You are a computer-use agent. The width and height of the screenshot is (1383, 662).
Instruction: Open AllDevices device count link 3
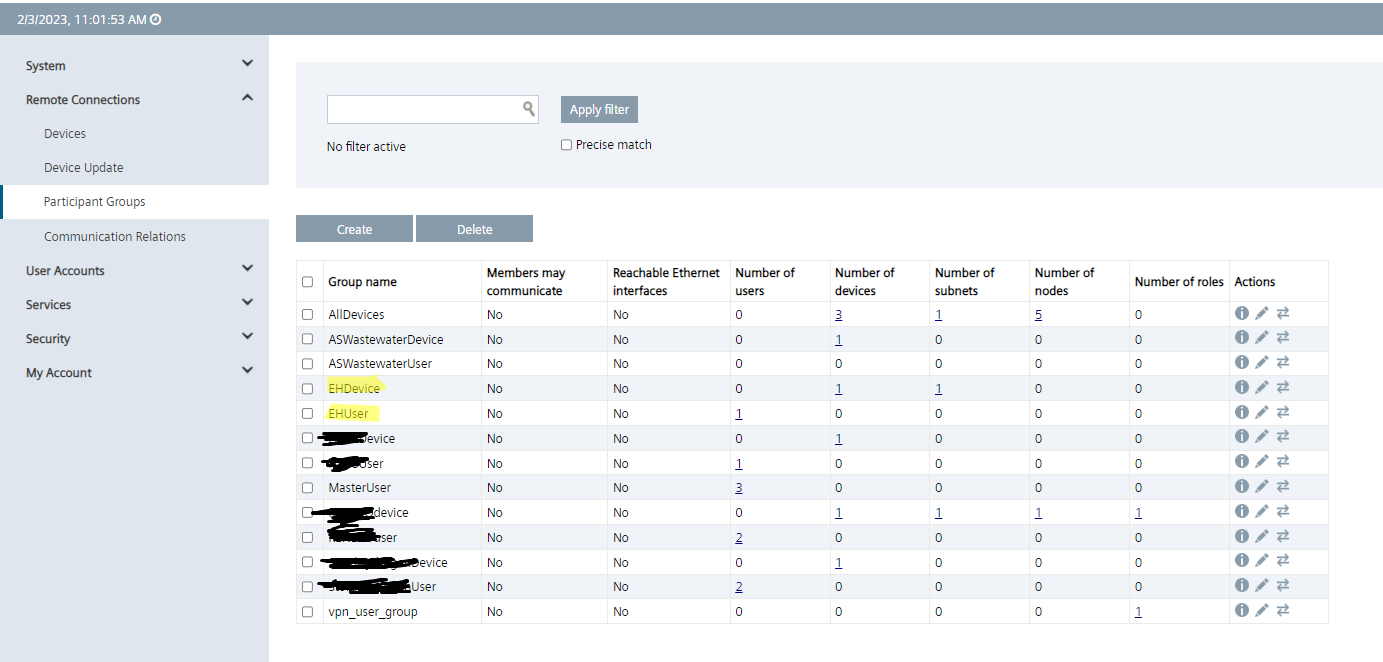tap(838, 314)
